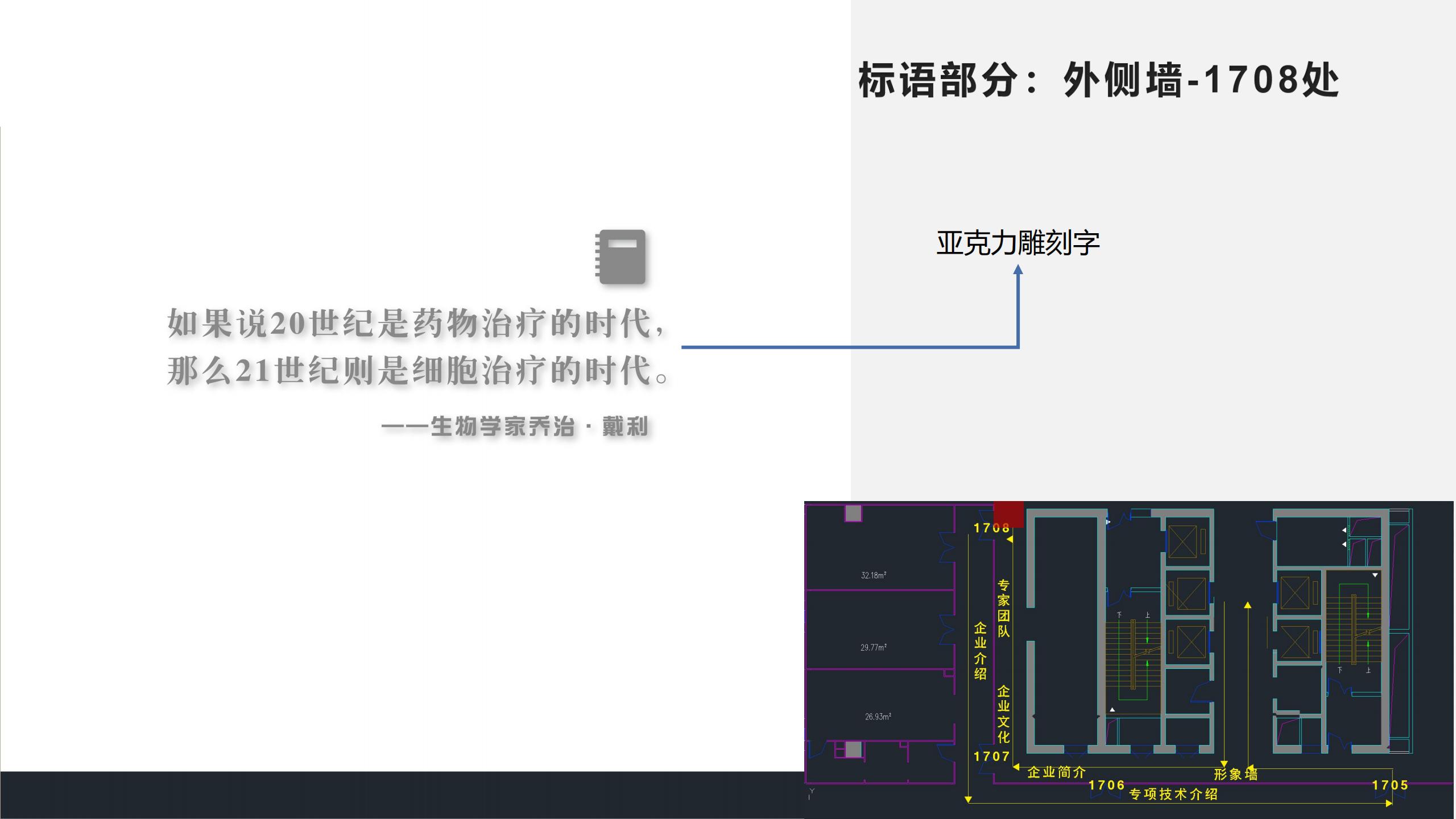Click the 形象墙 label on floor plan
This screenshot has width=1456, height=819.
(x=1235, y=774)
